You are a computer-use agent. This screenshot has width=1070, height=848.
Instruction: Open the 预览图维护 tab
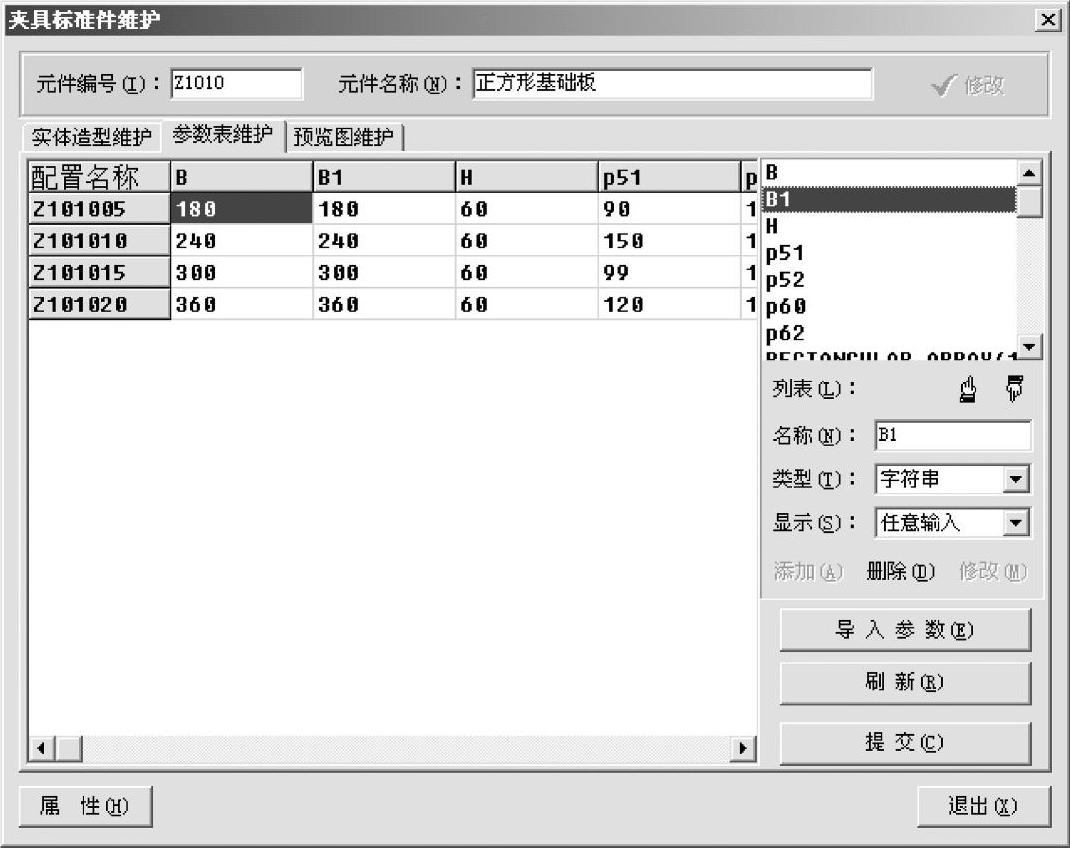point(343,137)
